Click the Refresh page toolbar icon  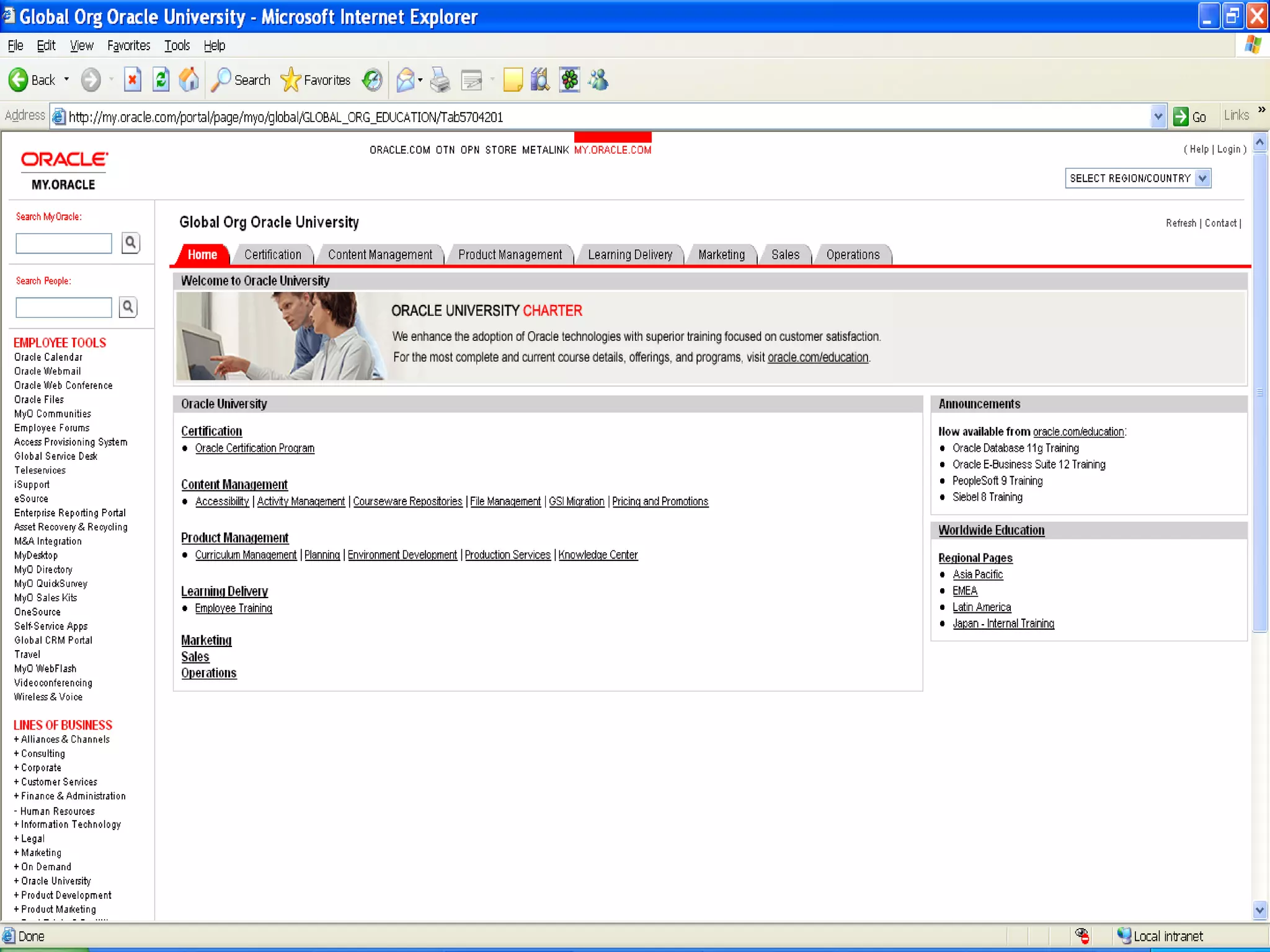click(x=161, y=80)
